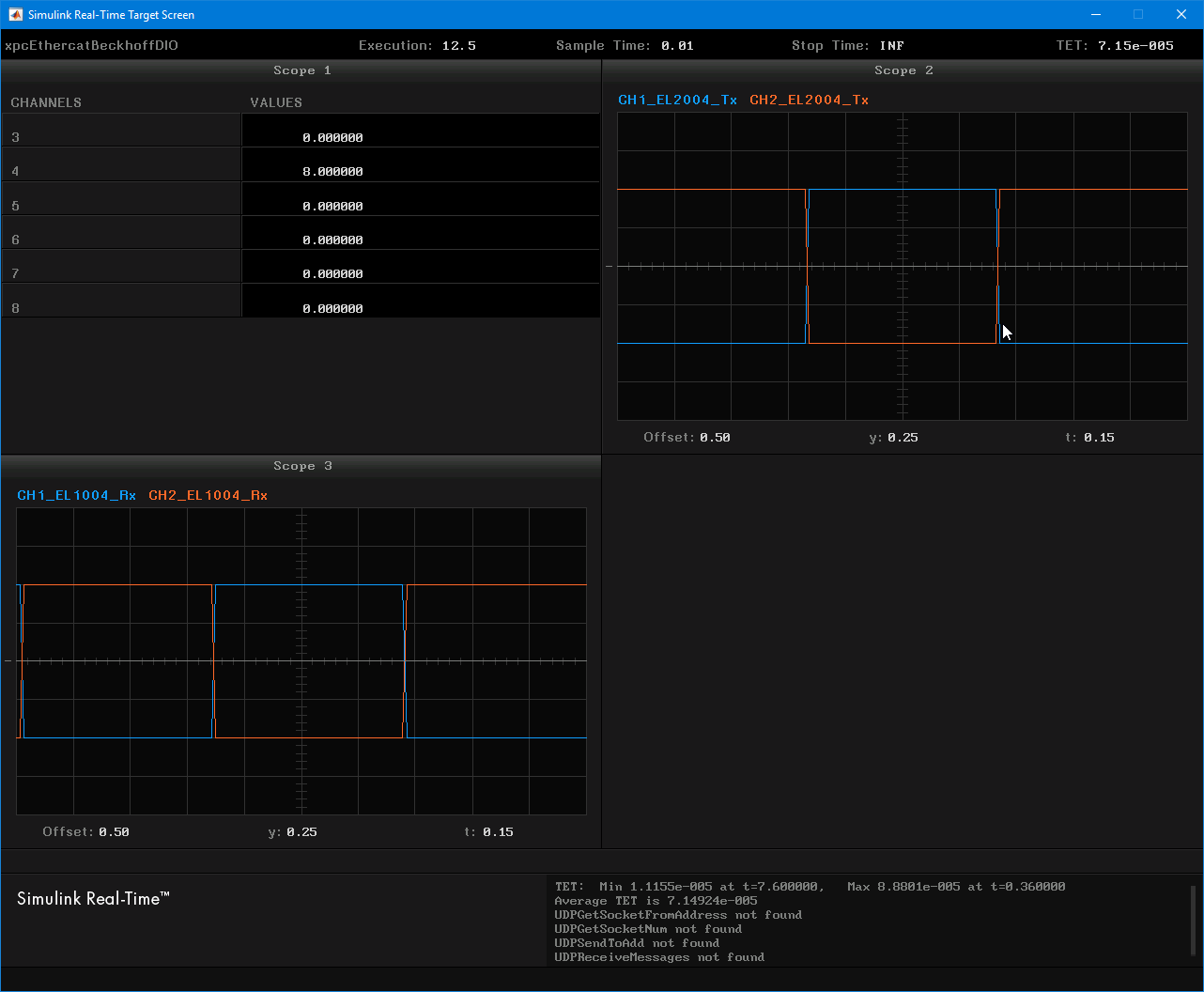Minimize the Target Screen window

coord(1095,15)
